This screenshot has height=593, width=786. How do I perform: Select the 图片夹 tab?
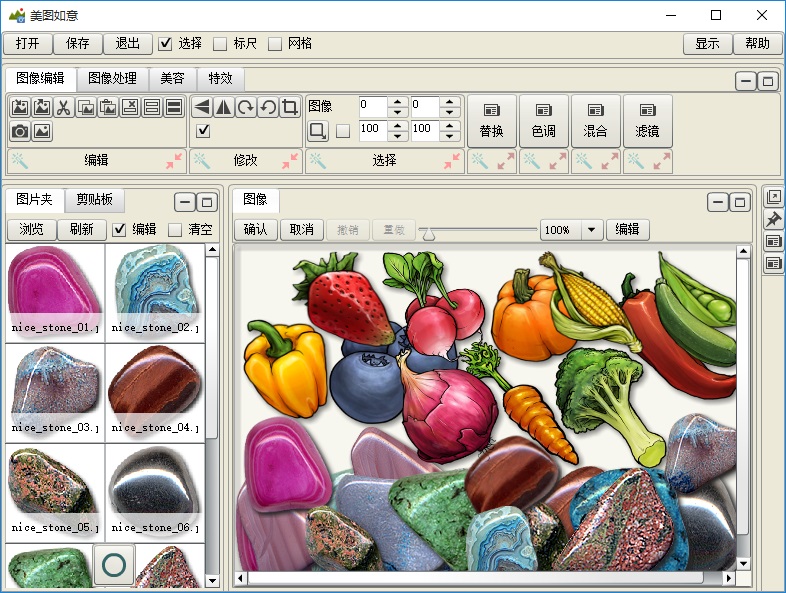[34, 200]
